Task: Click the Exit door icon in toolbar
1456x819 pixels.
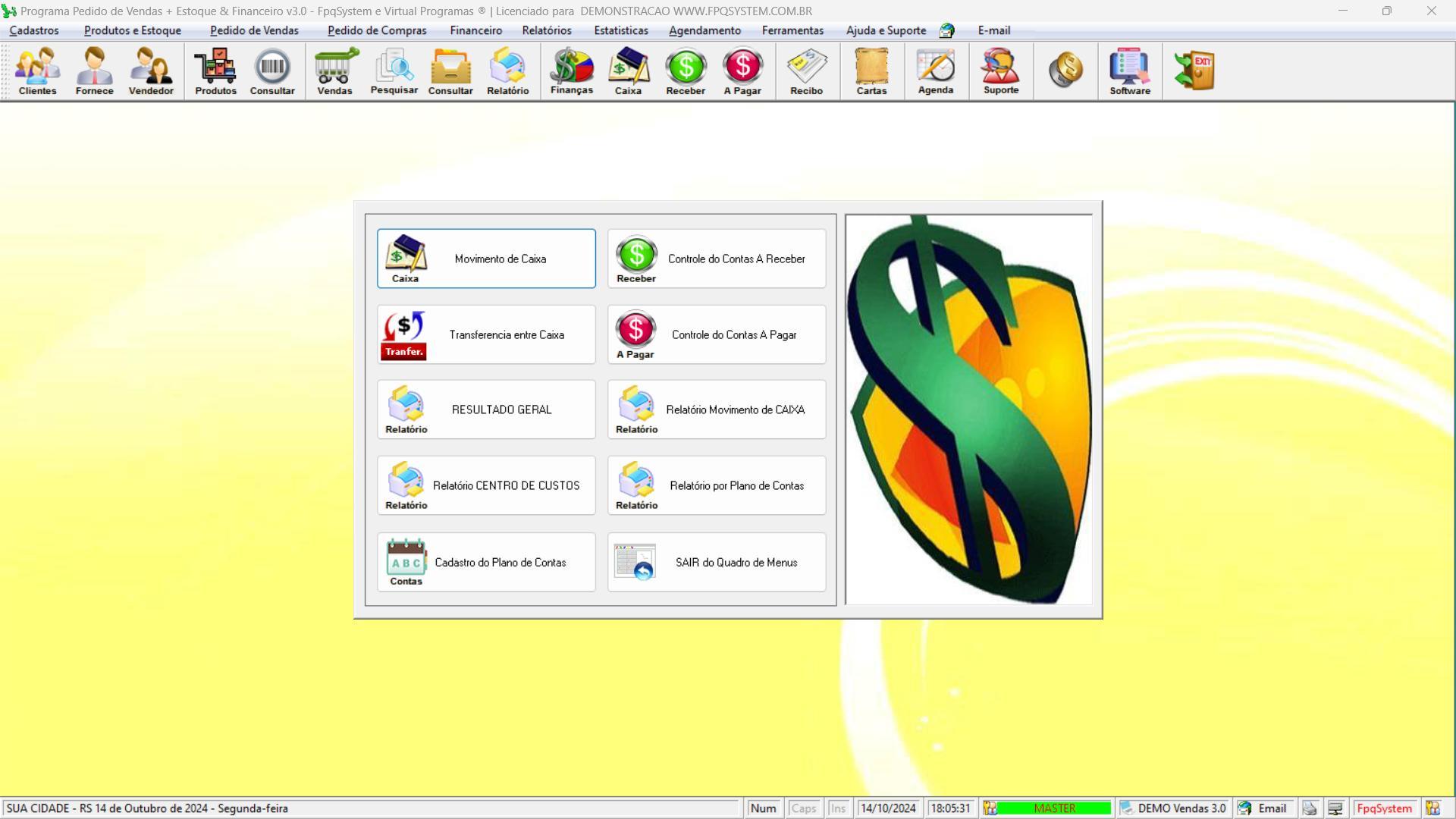Action: [x=1194, y=71]
